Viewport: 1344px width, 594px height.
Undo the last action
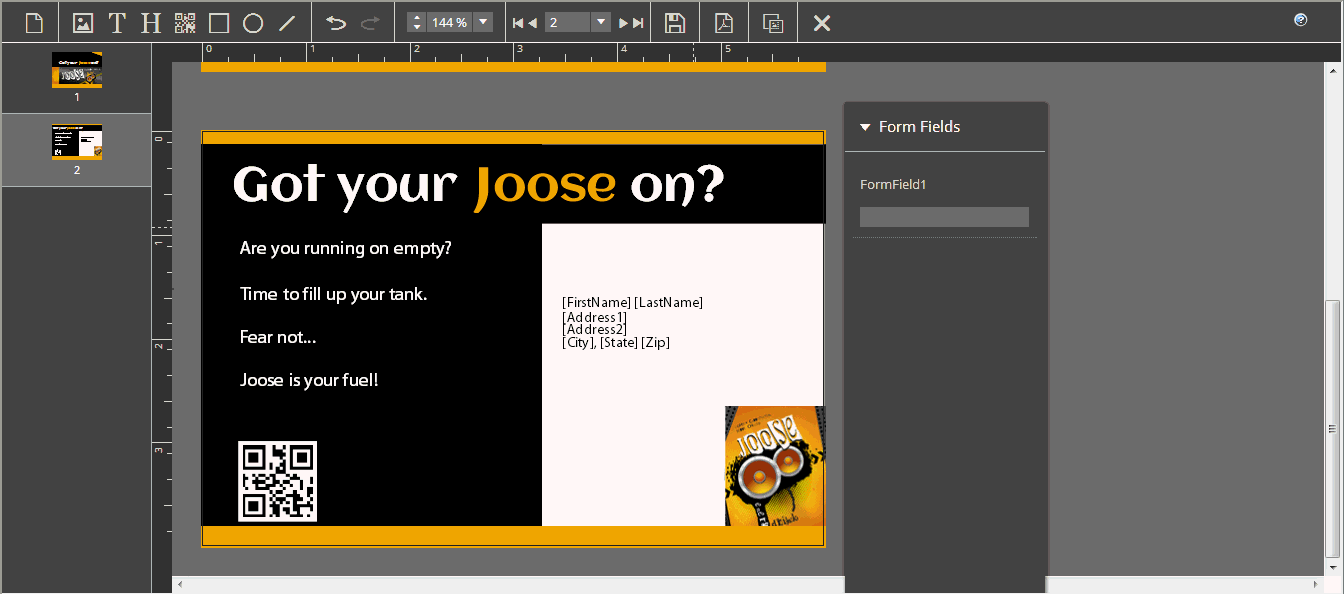(x=336, y=22)
